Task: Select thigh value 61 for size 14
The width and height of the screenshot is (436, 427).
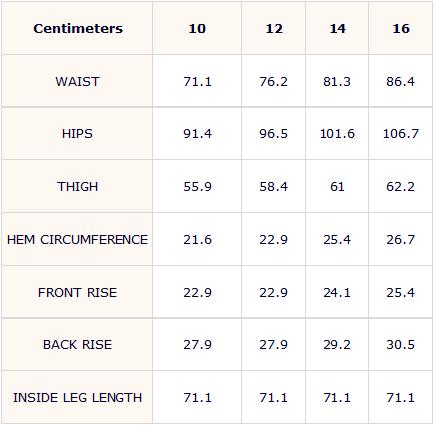Action: click(x=337, y=186)
